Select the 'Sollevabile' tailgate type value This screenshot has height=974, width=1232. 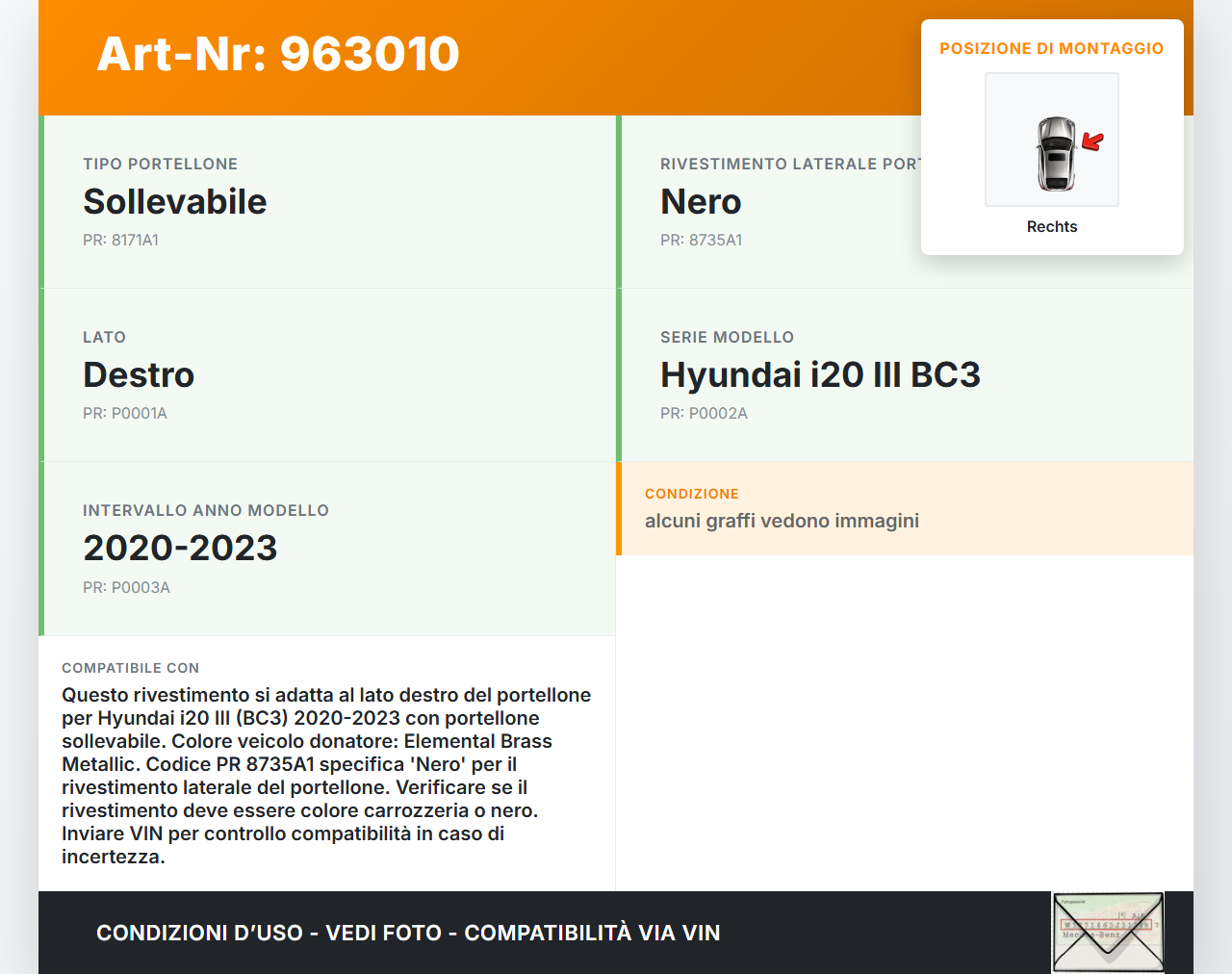[175, 202]
